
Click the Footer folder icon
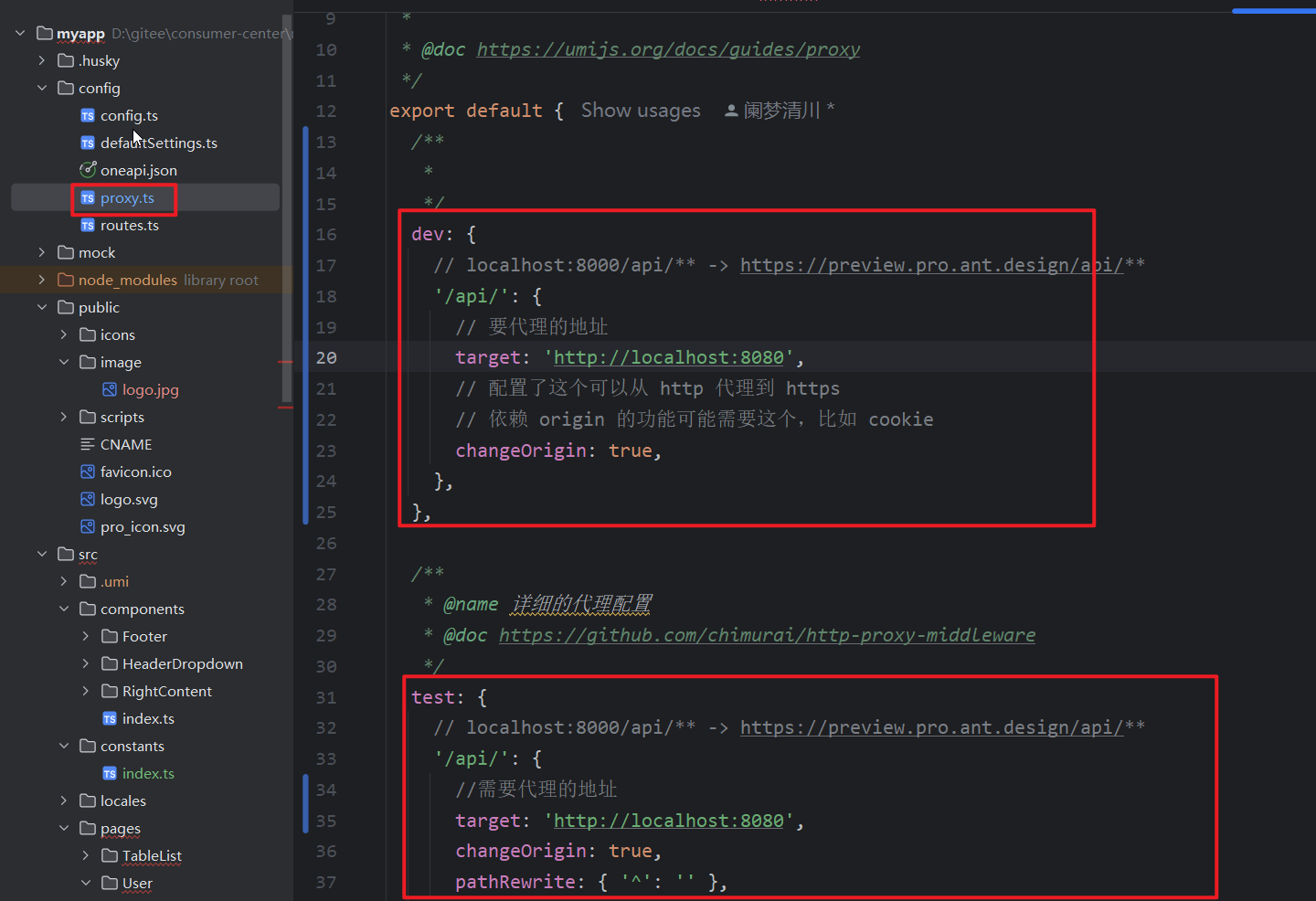point(110,637)
